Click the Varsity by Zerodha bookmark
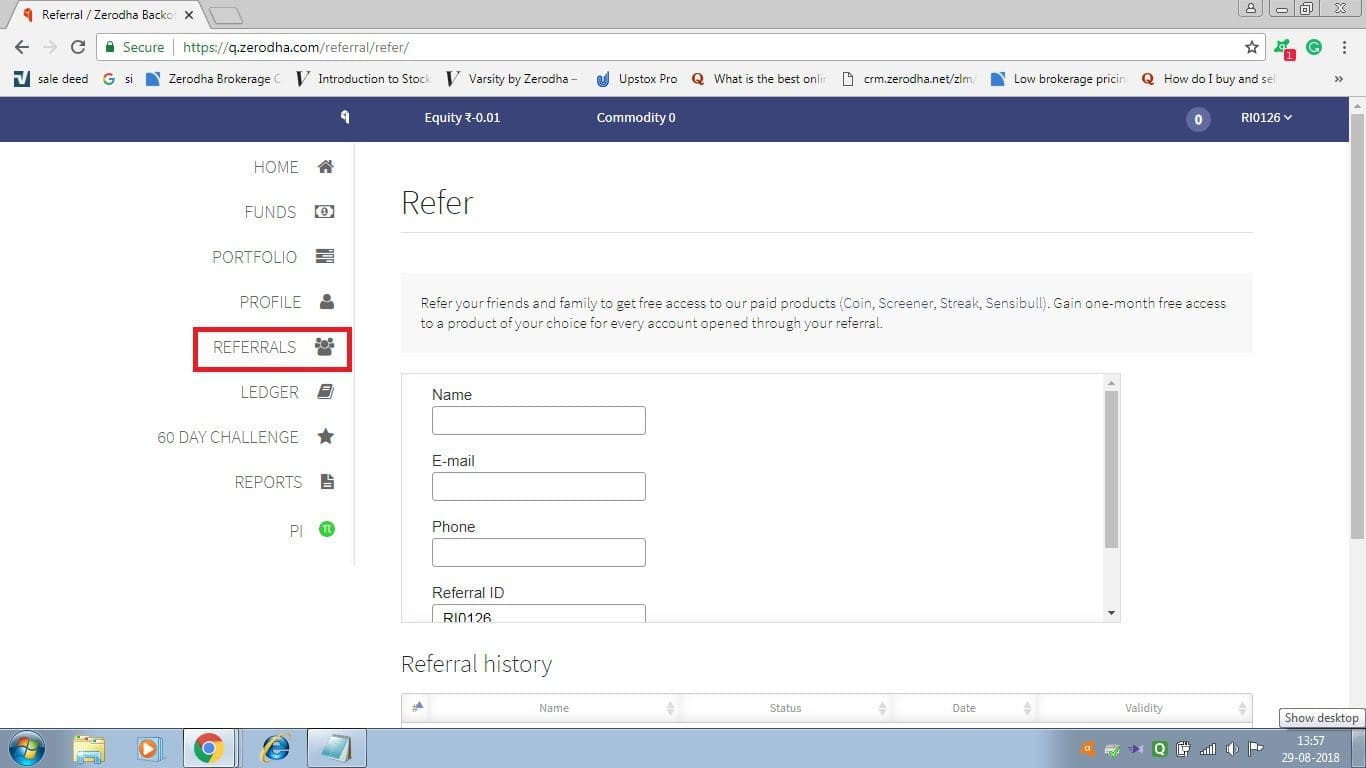The width and height of the screenshot is (1366, 768). 511,79
